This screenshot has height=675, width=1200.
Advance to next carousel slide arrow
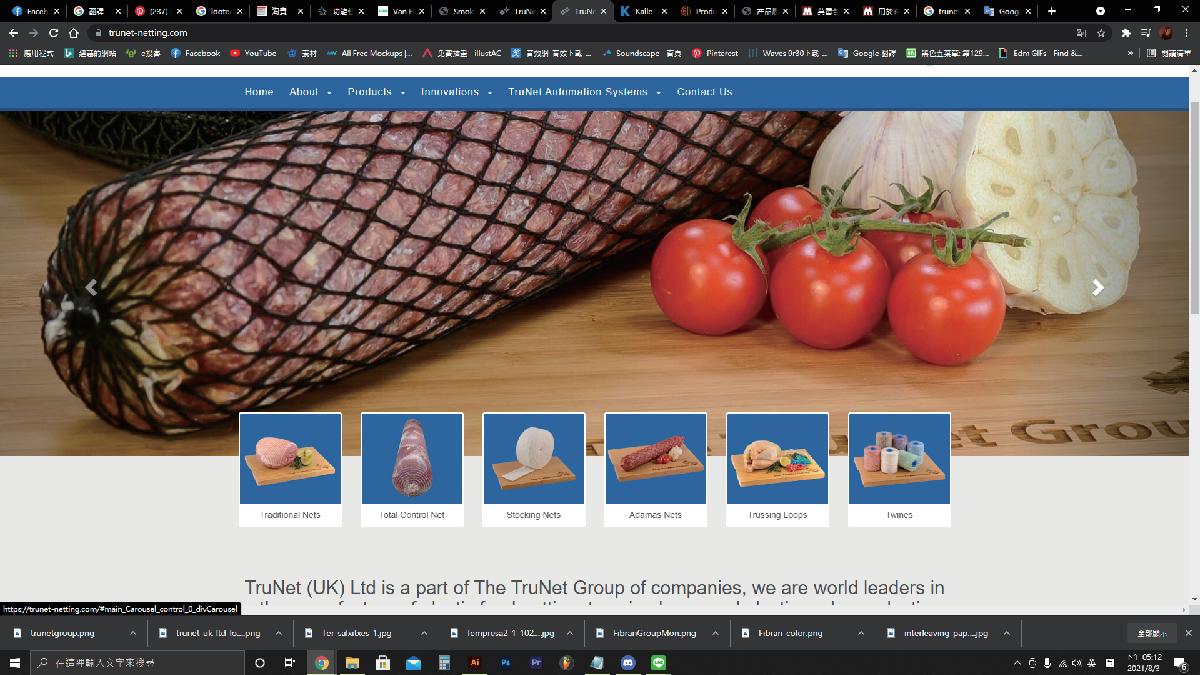pyautogui.click(x=1098, y=288)
